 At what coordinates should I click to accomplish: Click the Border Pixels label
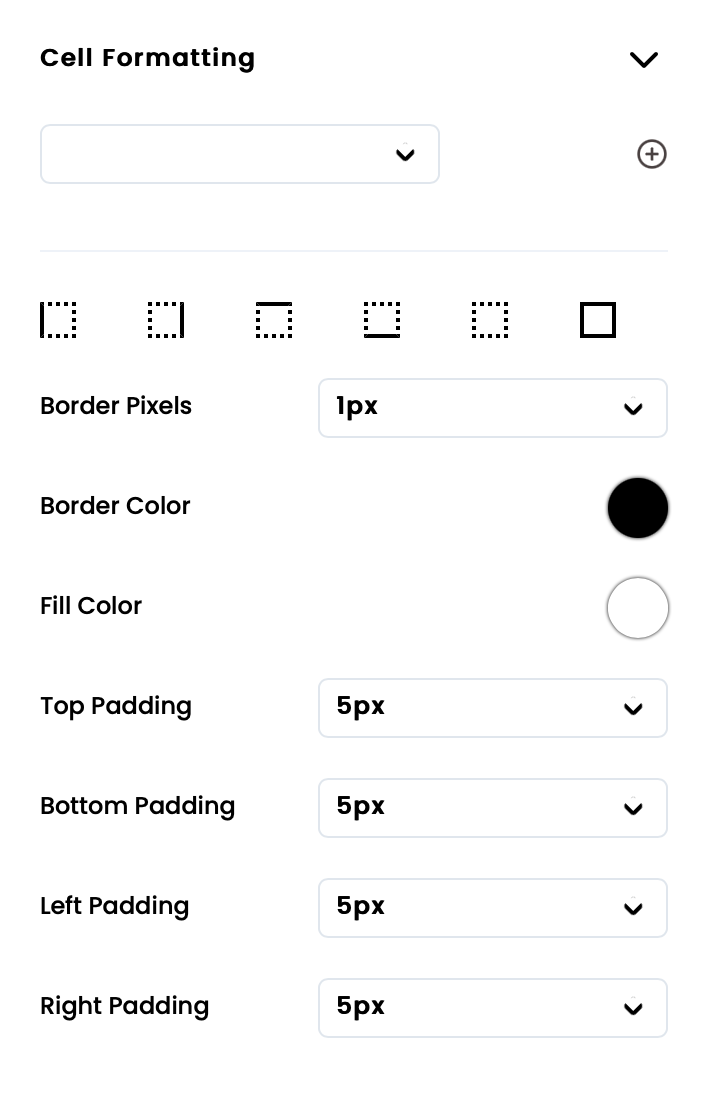tap(116, 406)
